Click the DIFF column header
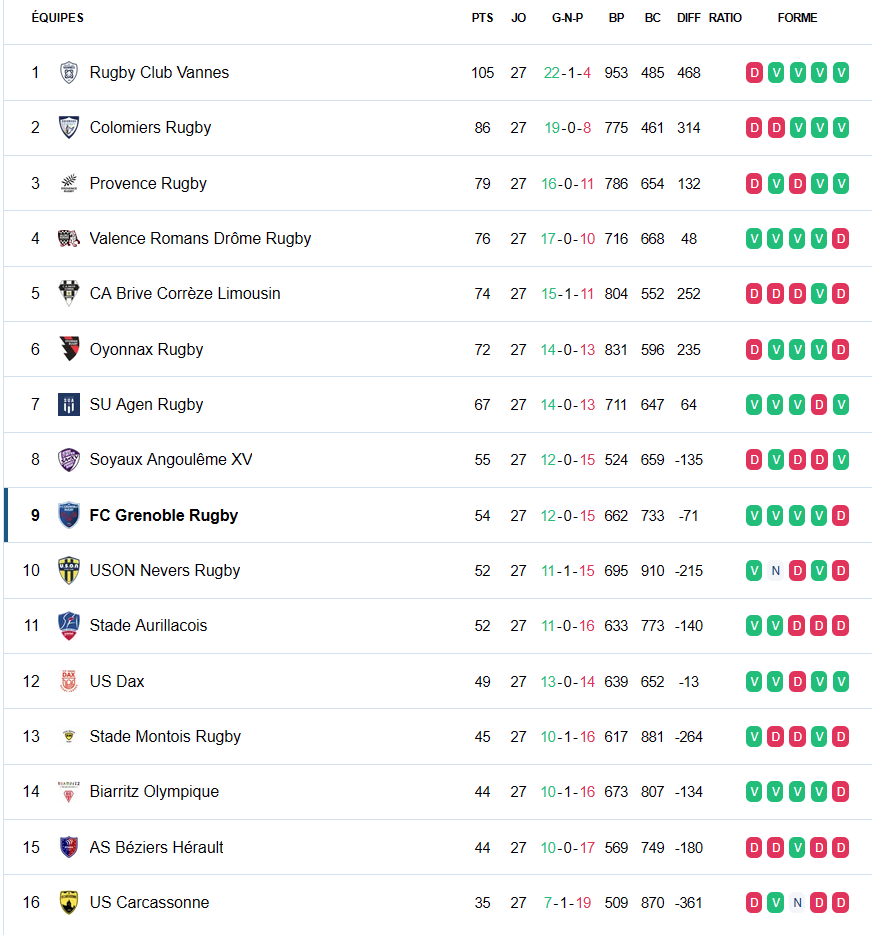This screenshot has width=872, height=935. coord(688,18)
